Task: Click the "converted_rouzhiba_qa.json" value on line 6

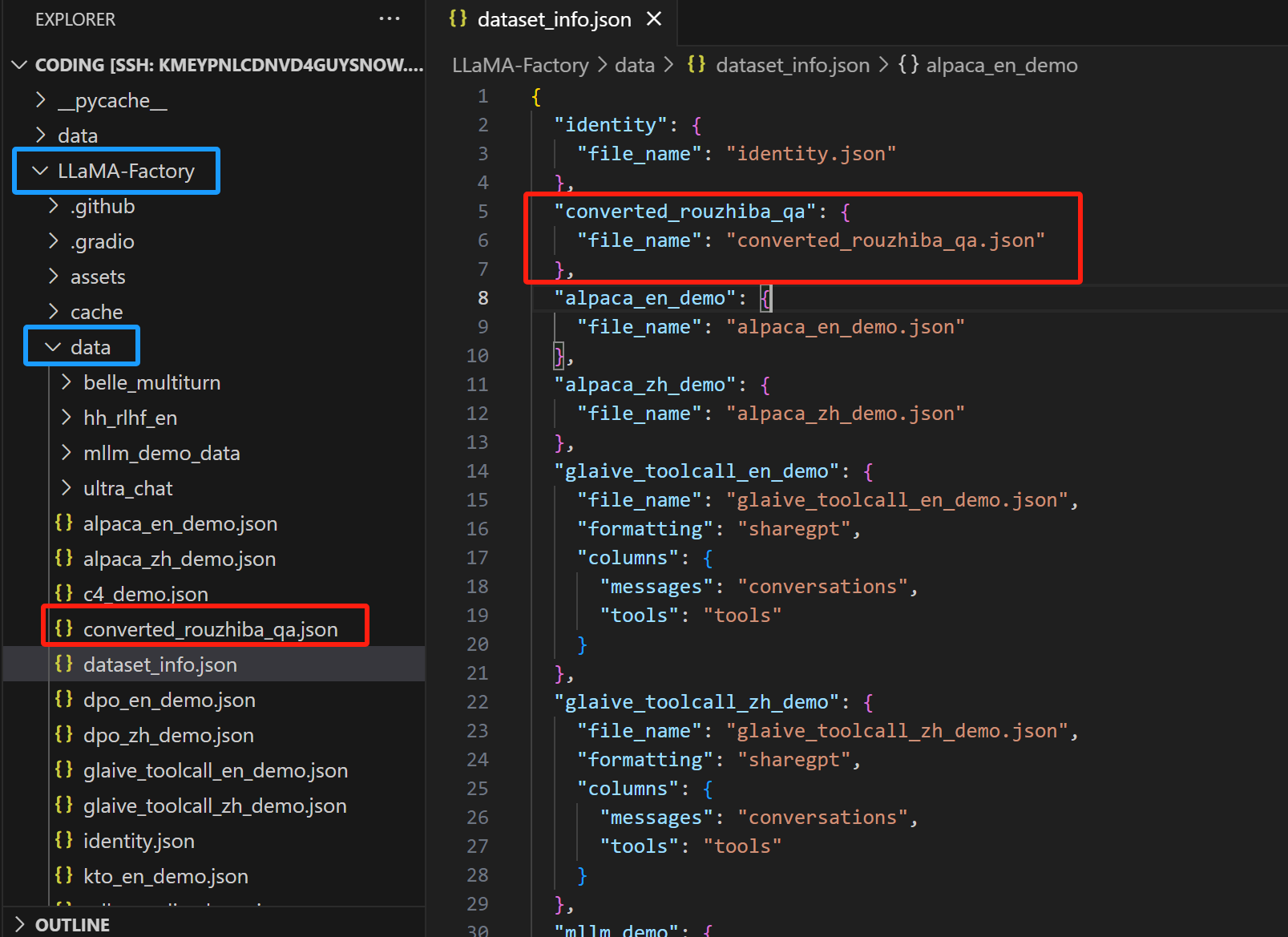Action: [886, 240]
